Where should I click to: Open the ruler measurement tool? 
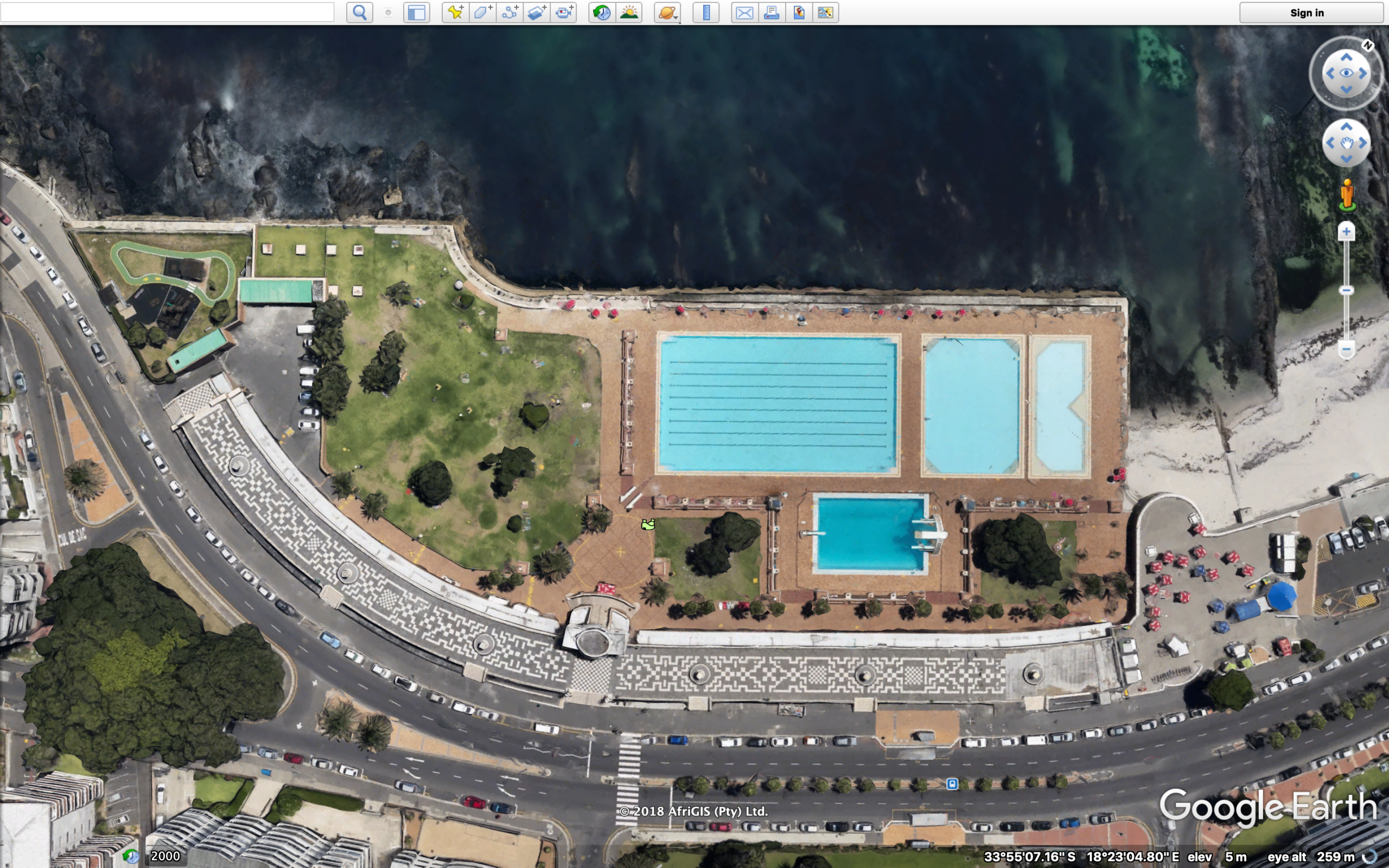coord(706,12)
